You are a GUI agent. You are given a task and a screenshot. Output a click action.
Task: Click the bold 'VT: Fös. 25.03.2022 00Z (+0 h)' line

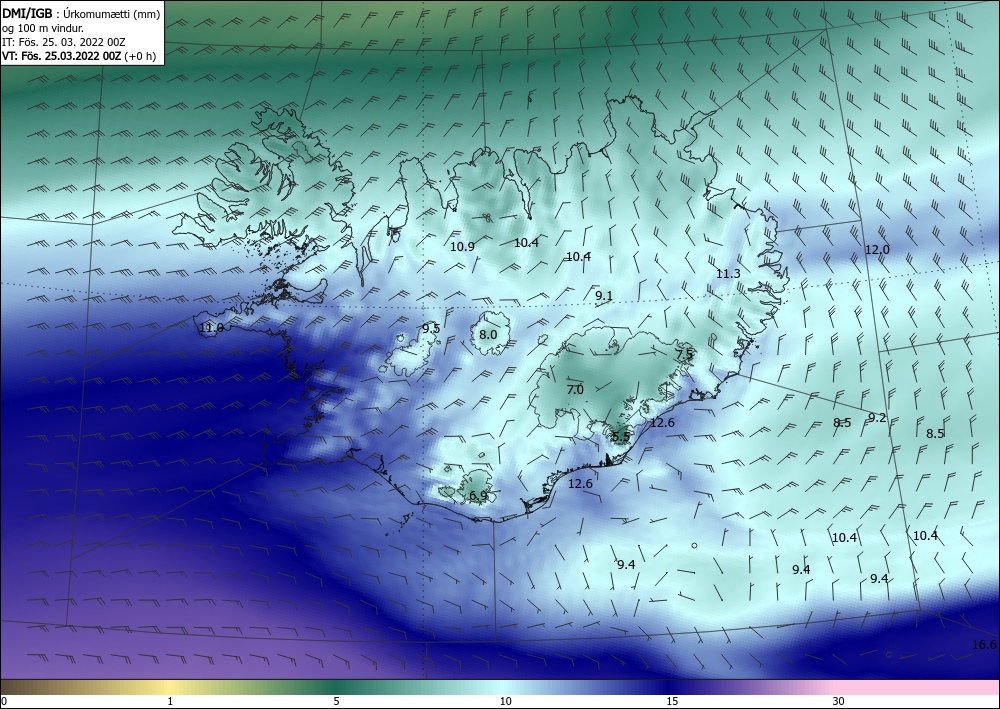coord(79,55)
